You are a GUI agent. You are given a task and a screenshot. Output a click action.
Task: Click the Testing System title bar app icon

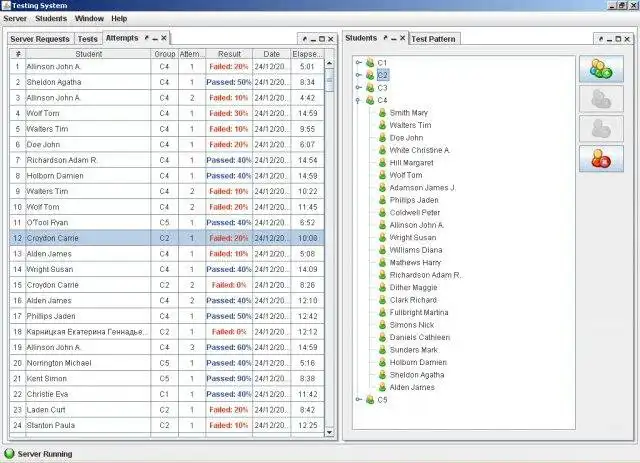tap(6, 5)
